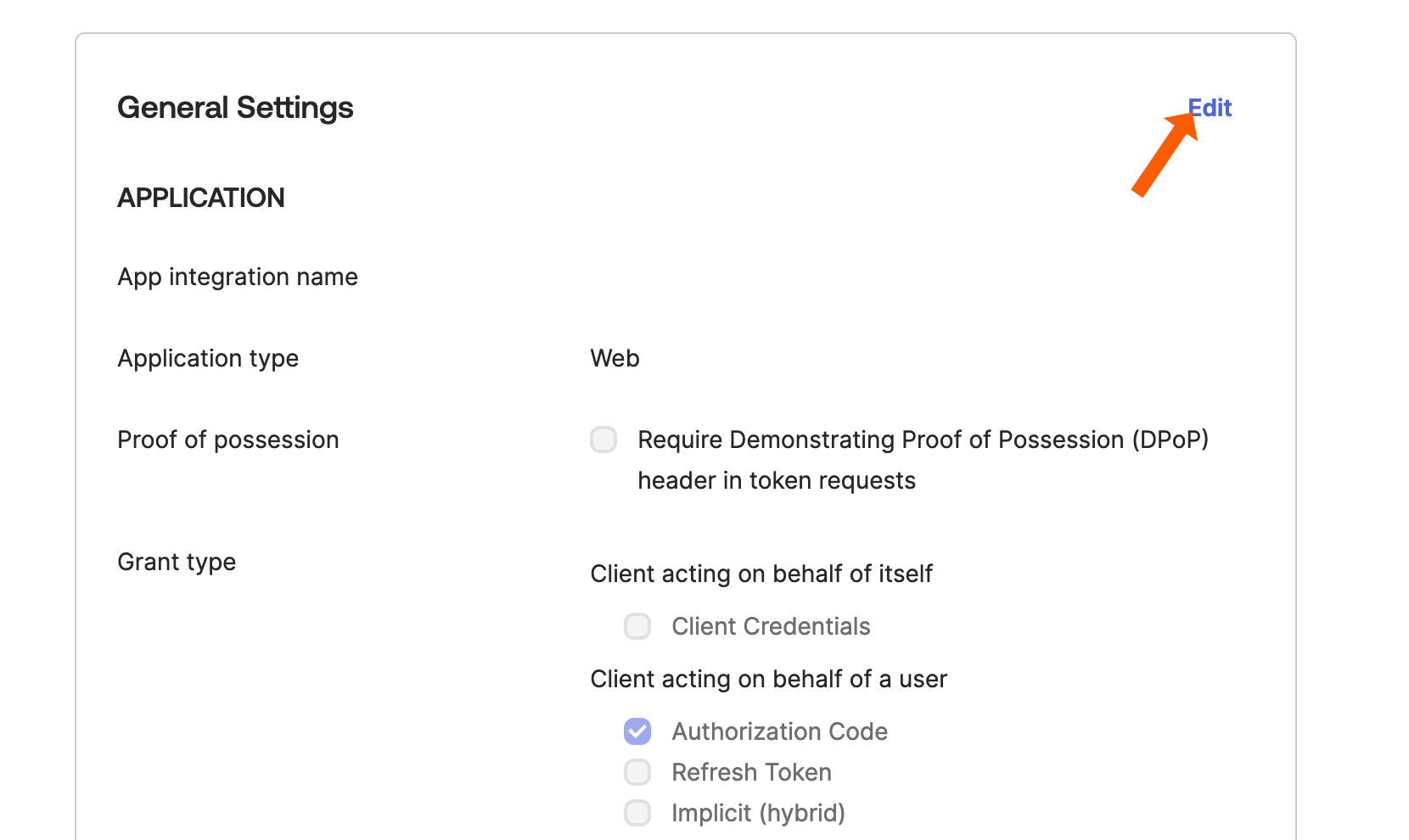
Task: Click the General Settings heading
Action: (235, 108)
